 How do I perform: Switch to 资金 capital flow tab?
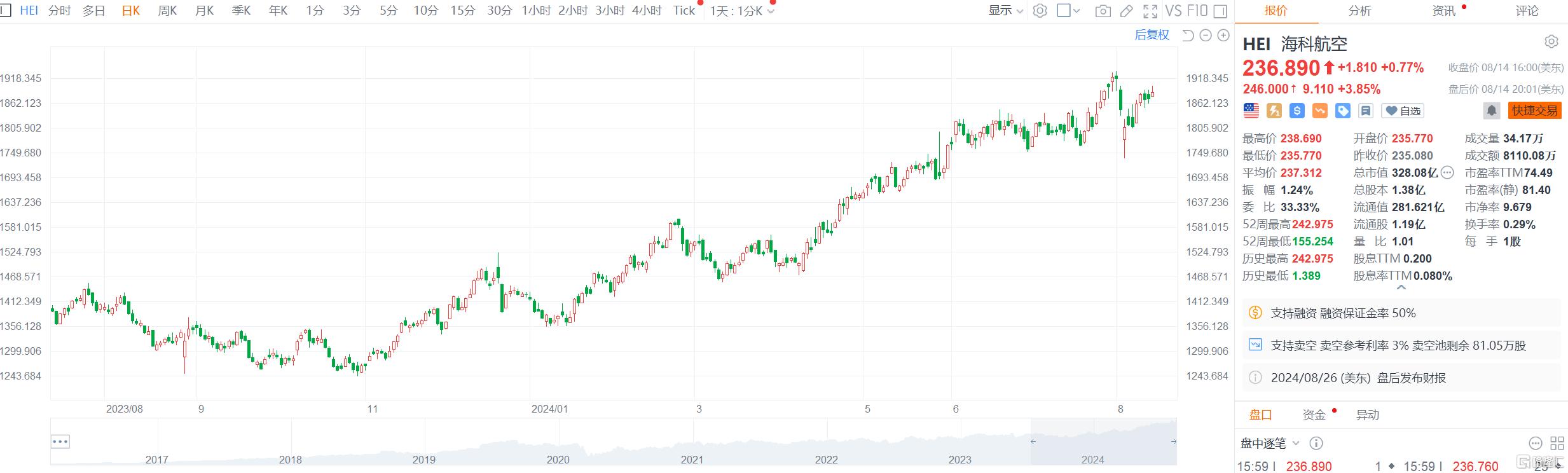click(x=1314, y=415)
